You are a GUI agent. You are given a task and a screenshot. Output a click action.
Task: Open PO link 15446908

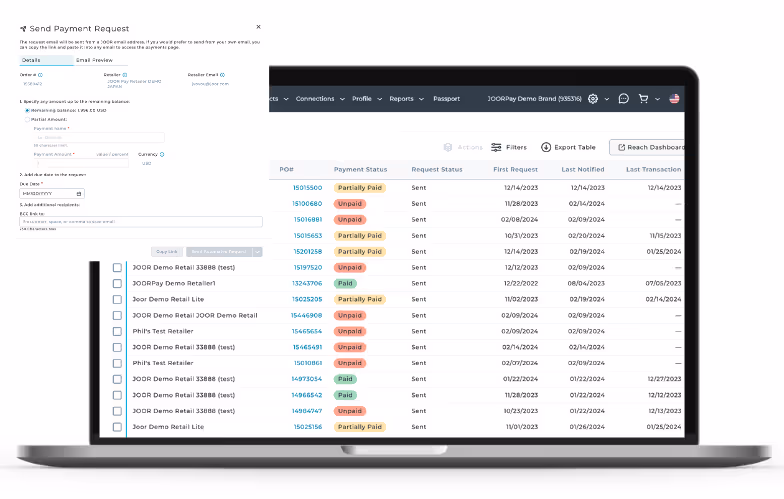(306, 316)
